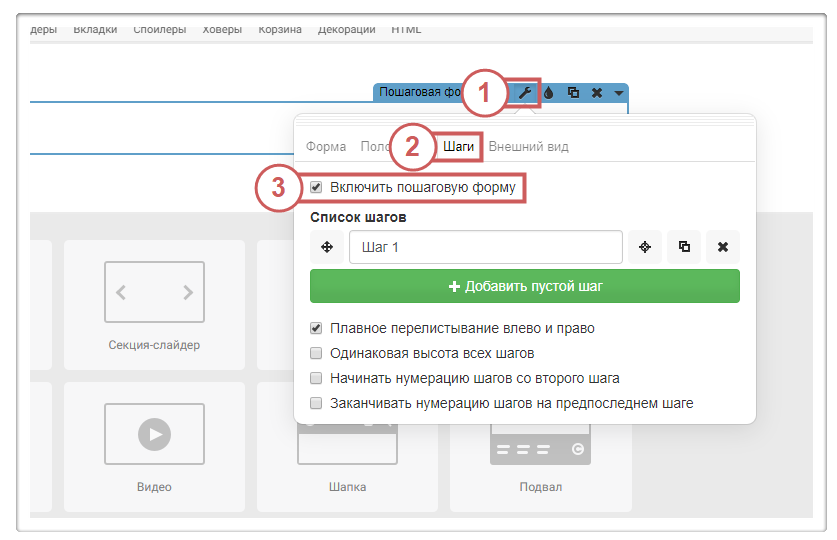This screenshot has height=540, width=837.
Task: Open the Внешний вид tab
Action: coord(529,146)
